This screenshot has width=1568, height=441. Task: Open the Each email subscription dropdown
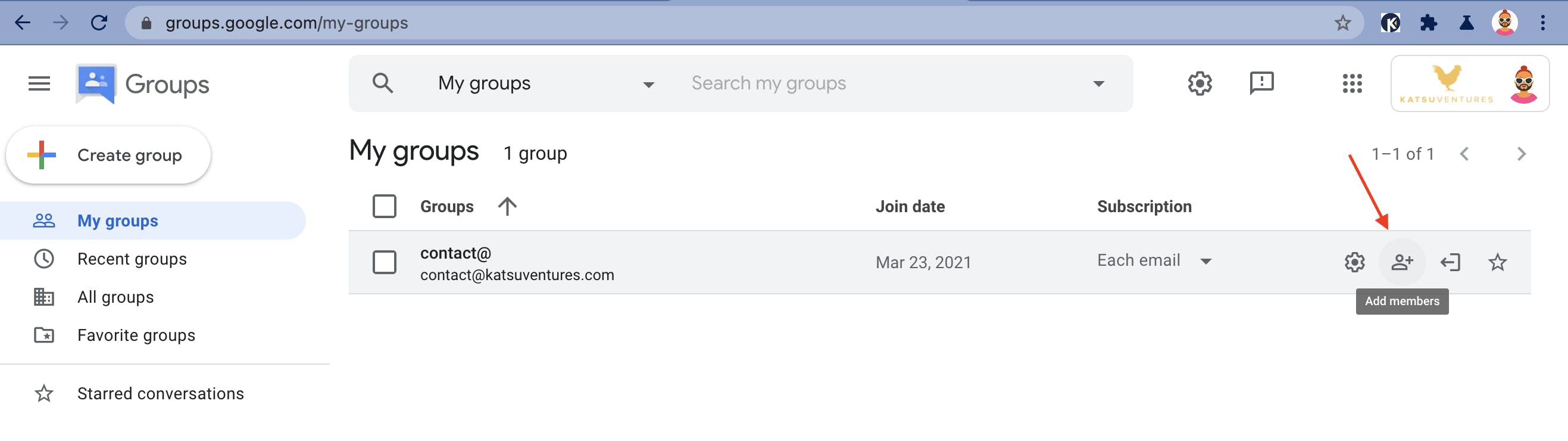(1154, 260)
